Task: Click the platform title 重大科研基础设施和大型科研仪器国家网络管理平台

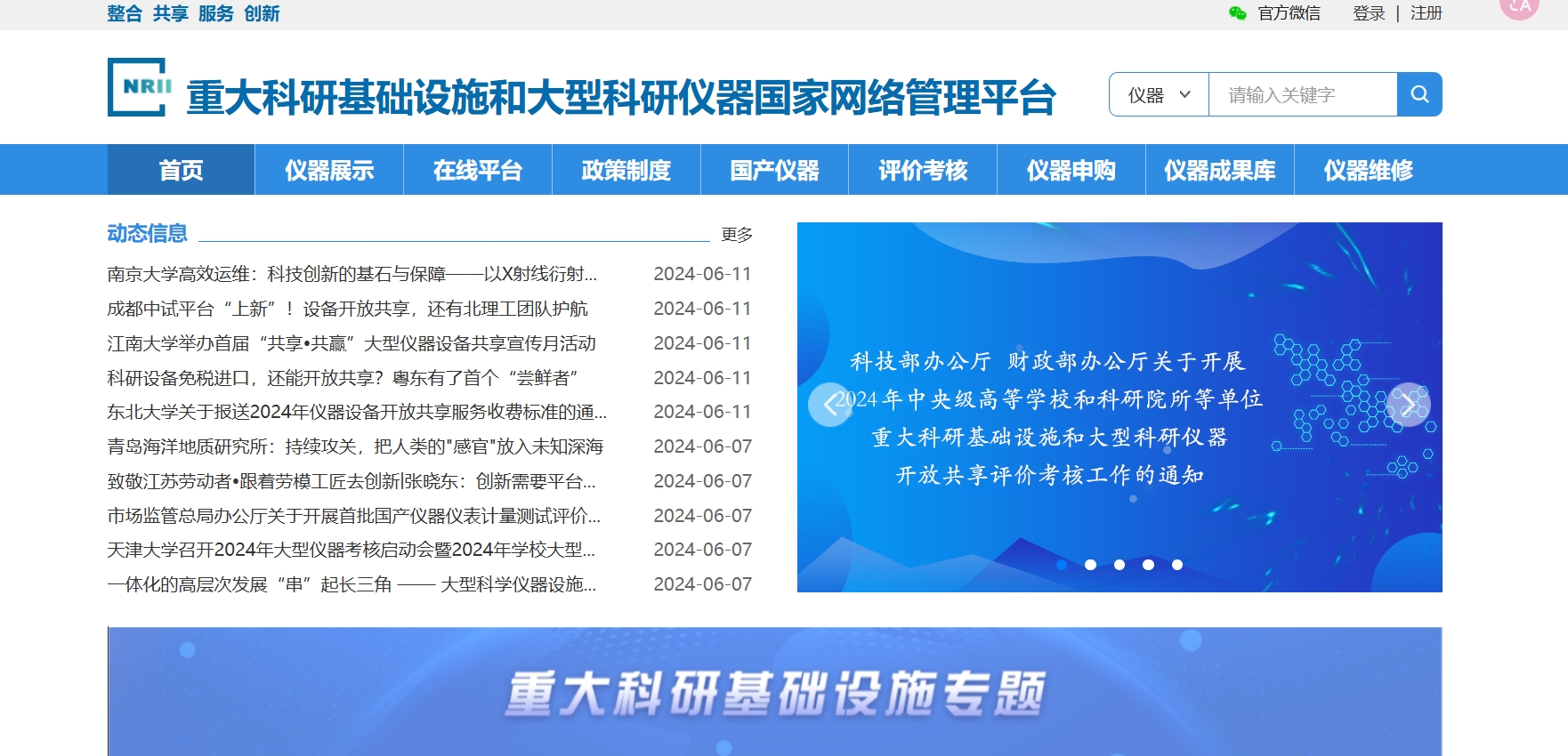Action: [x=621, y=97]
